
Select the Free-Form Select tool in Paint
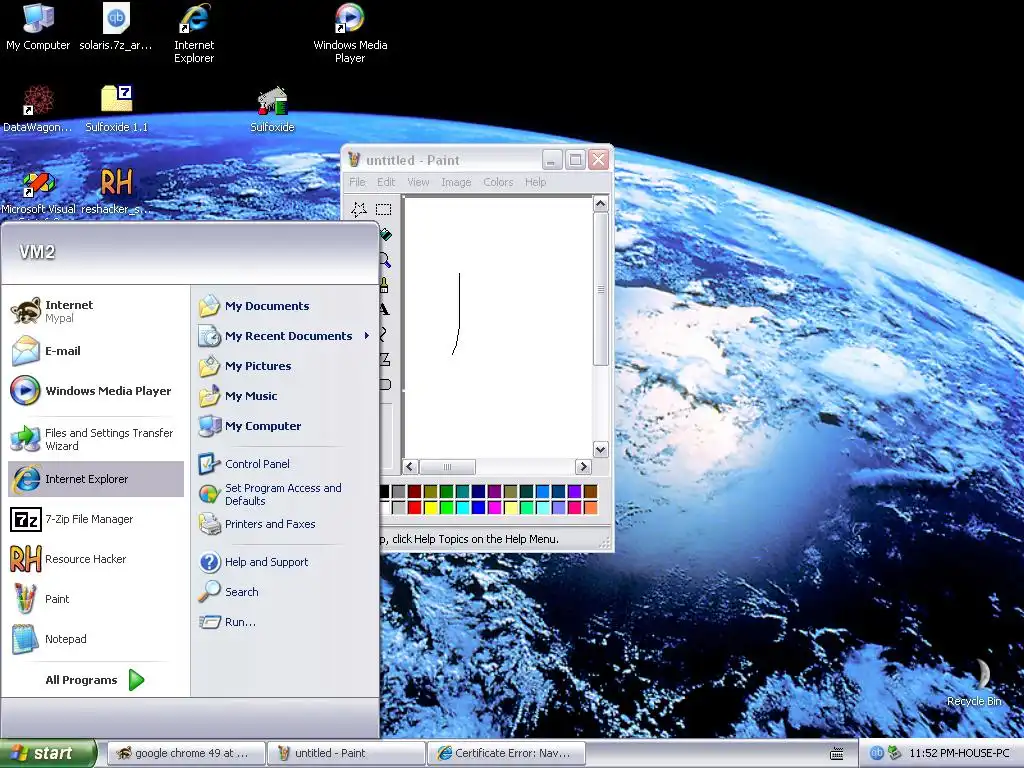[x=359, y=209]
